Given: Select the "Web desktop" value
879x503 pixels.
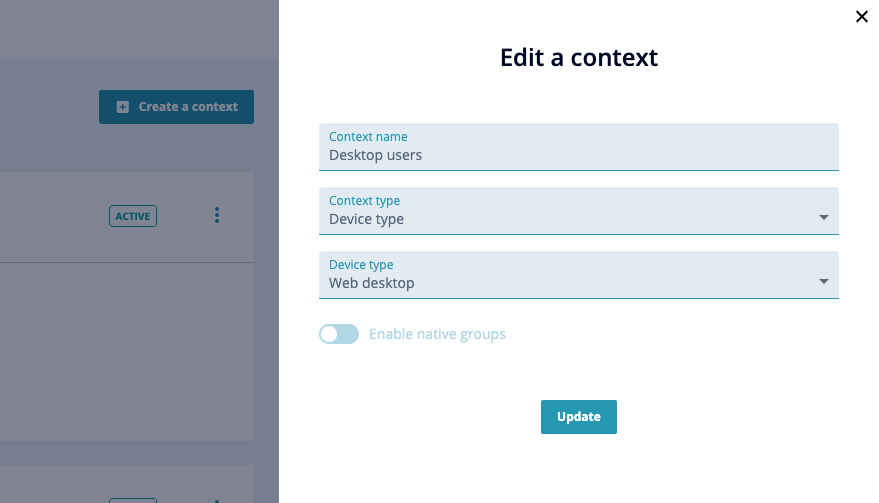Looking at the screenshot, I should click(x=372, y=283).
